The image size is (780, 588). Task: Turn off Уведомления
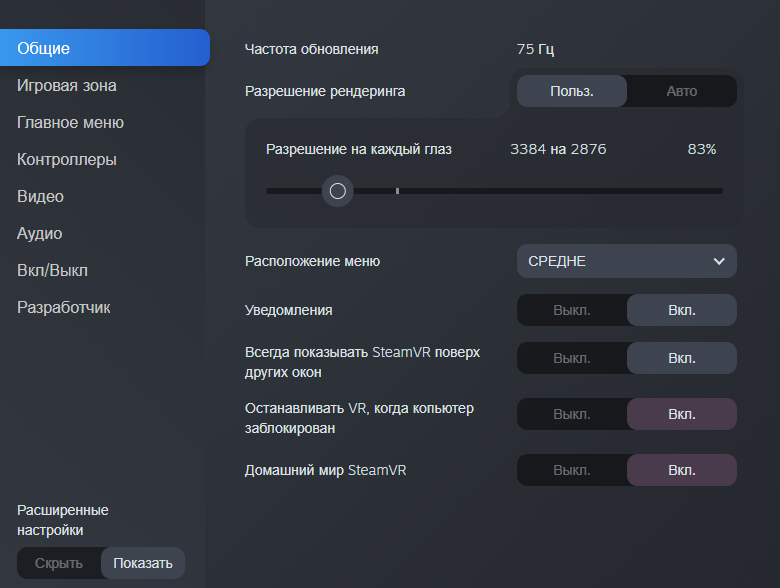pyautogui.click(x=572, y=310)
